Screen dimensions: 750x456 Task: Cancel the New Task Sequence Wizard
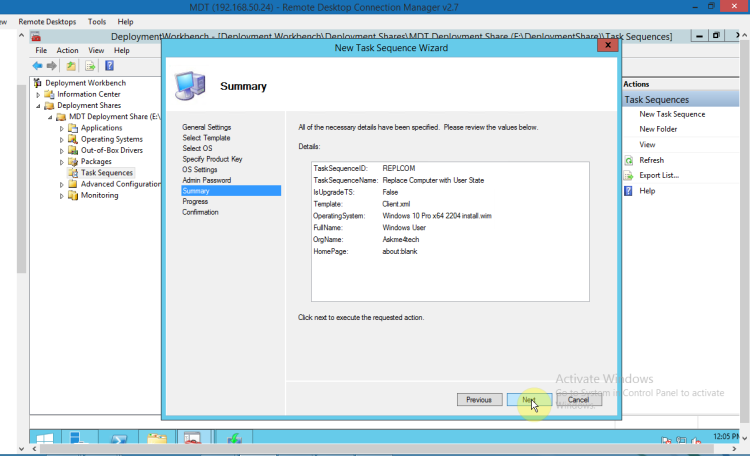pyautogui.click(x=578, y=399)
